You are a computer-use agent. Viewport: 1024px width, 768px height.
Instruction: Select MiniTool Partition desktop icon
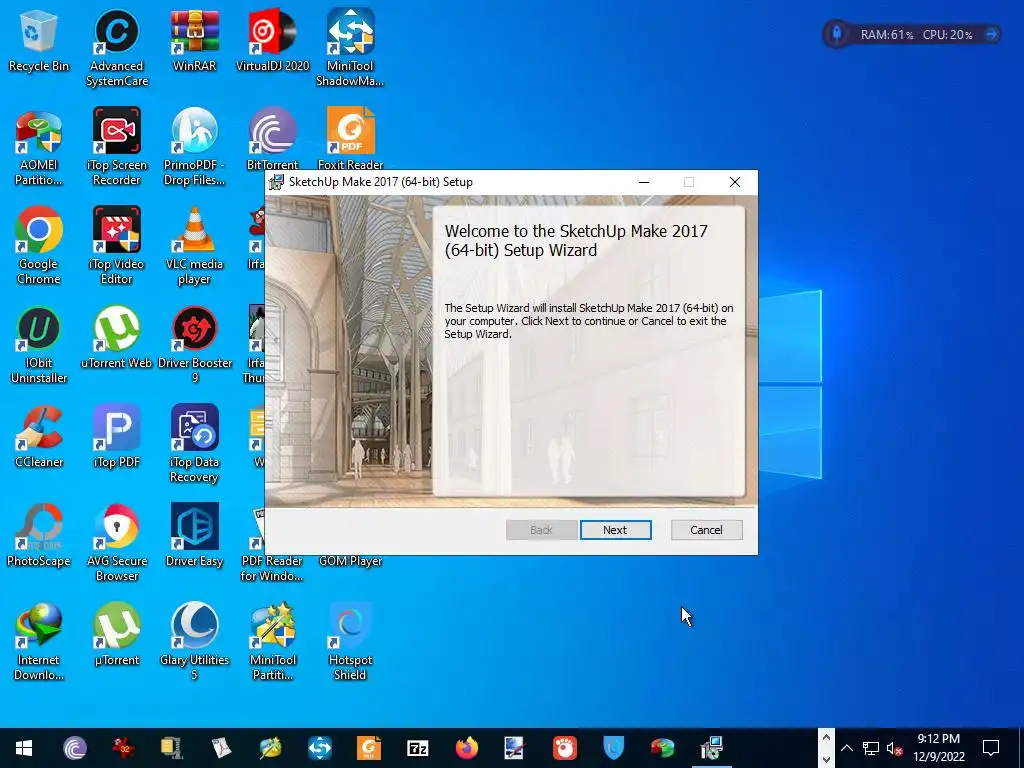click(x=272, y=643)
